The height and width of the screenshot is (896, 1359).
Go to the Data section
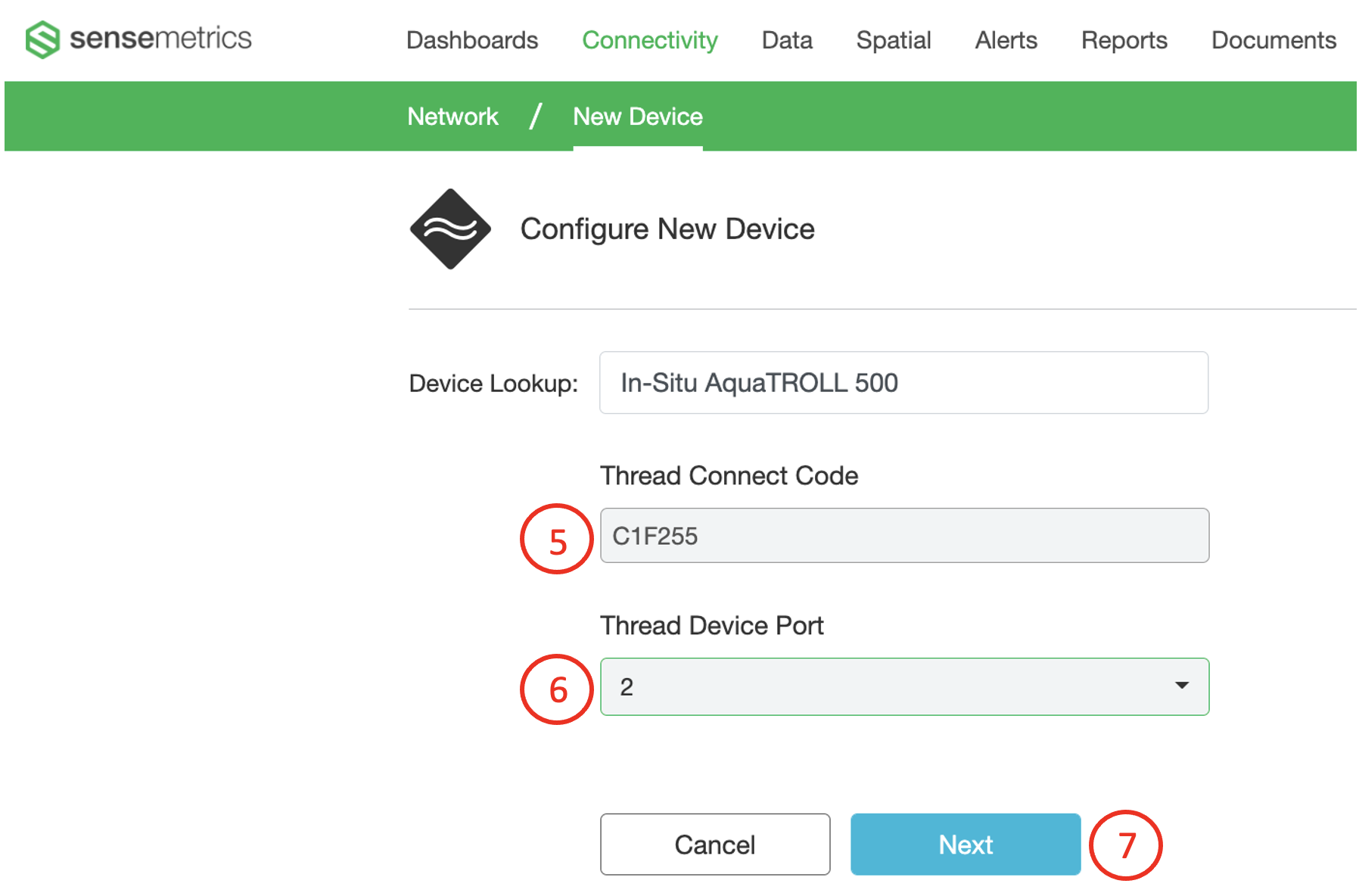pyautogui.click(x=787, y=40)
